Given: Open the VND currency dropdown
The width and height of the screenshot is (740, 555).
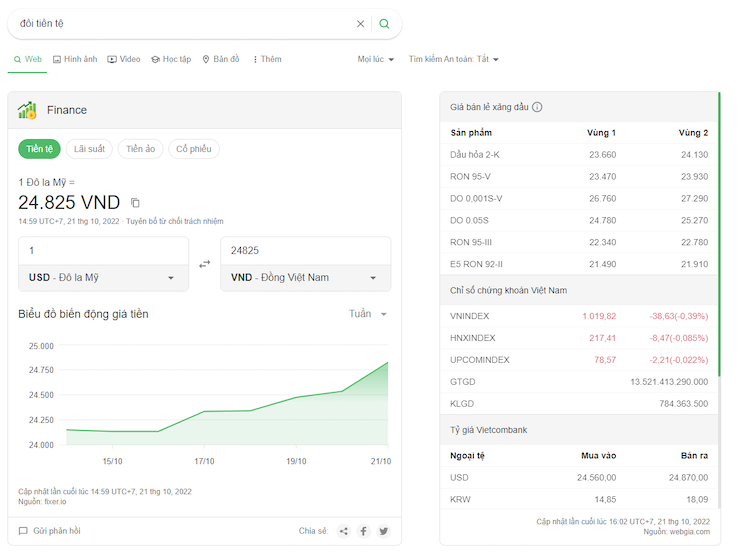Looking at the screenshot, I should [305, 278].
